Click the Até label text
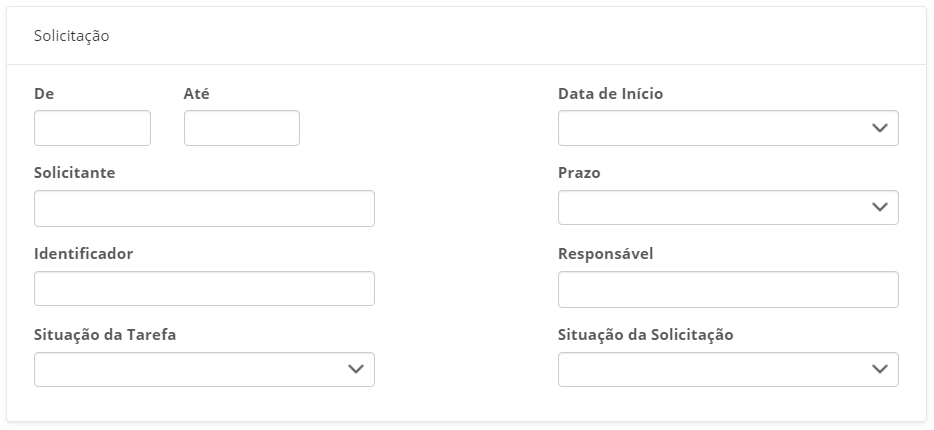Viewport: 934px width, 430px height. coord(197,94)
